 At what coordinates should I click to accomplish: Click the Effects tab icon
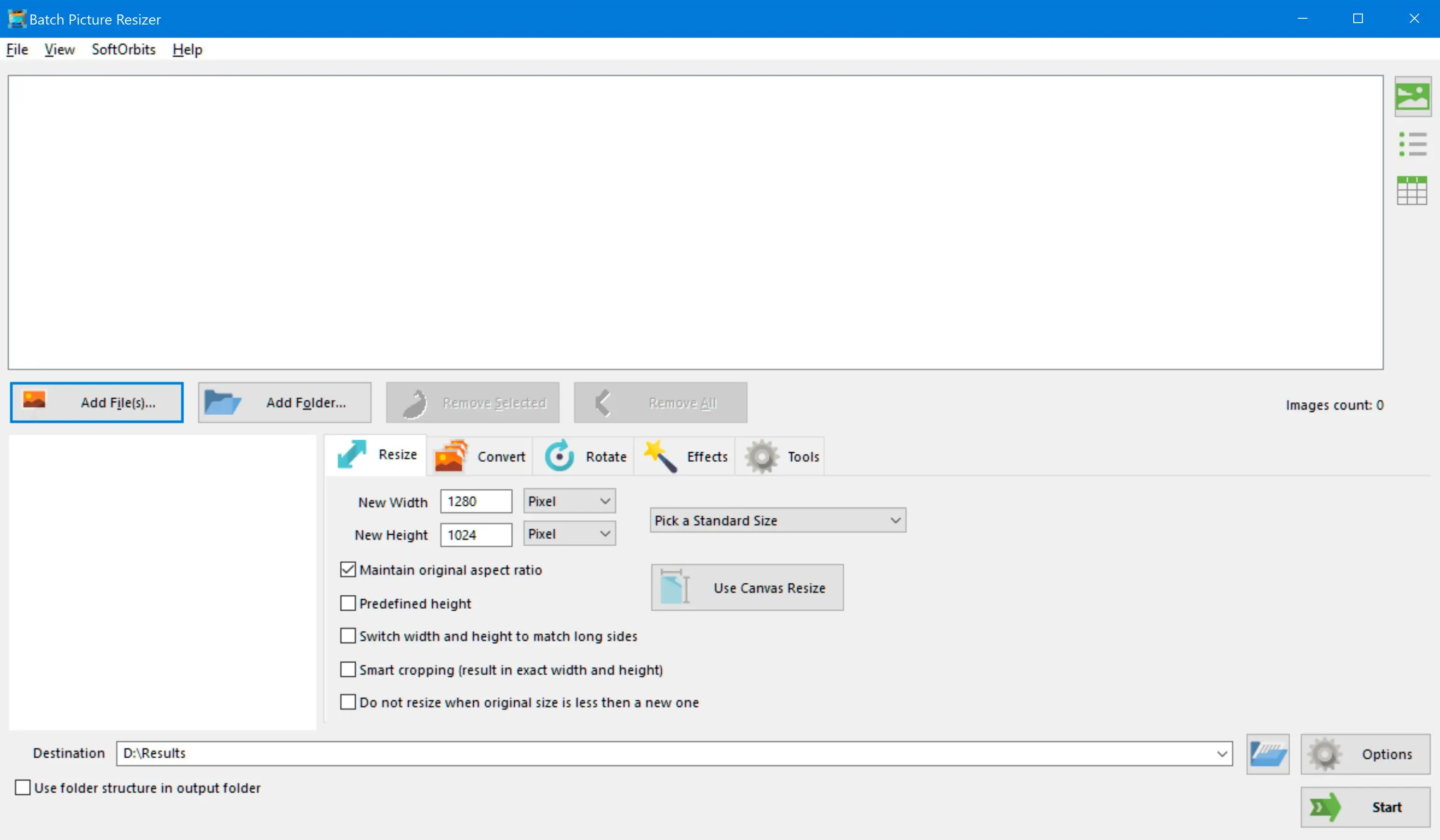point(659,455)
